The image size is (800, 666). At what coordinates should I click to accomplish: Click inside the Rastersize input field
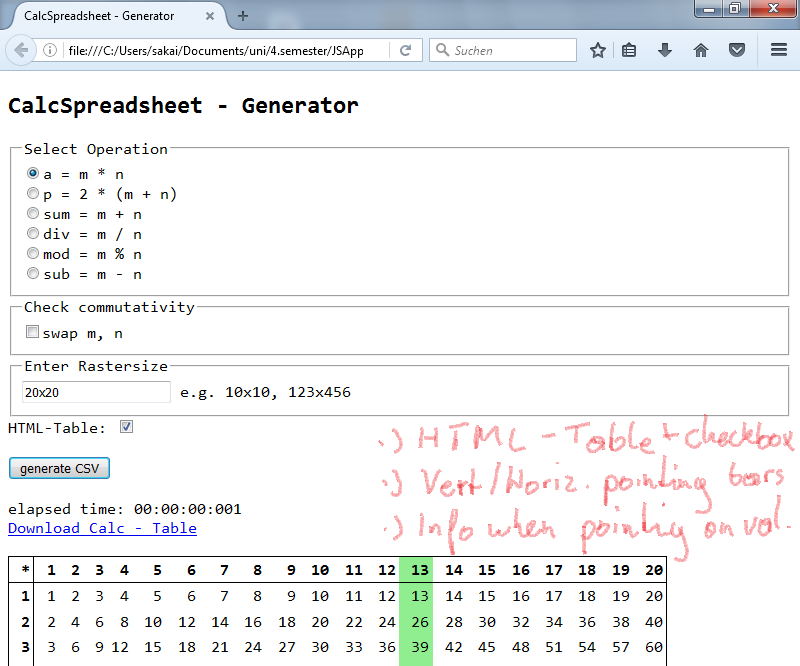95,392
